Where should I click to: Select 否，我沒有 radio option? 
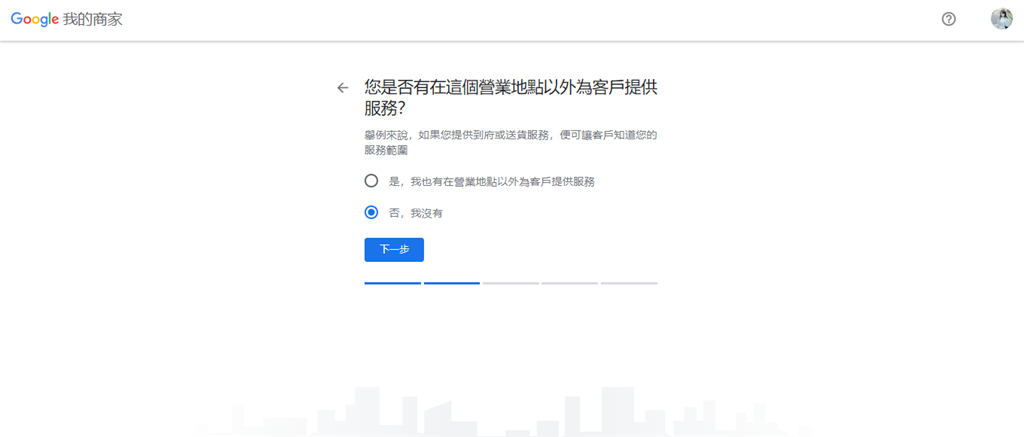coord(371,212)
